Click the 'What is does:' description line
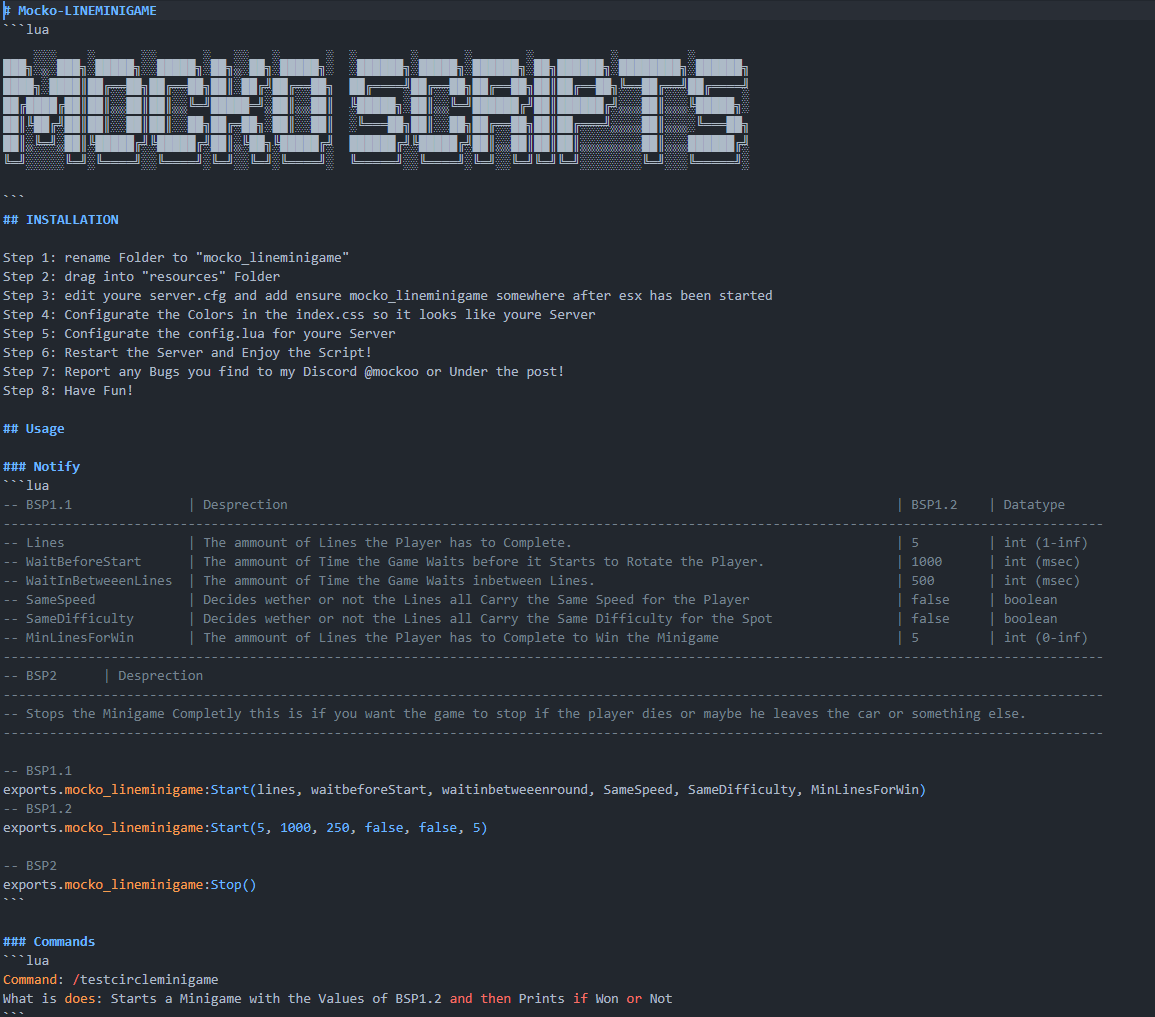This screenshot has width=1155, height=1017. coord(337,999)
